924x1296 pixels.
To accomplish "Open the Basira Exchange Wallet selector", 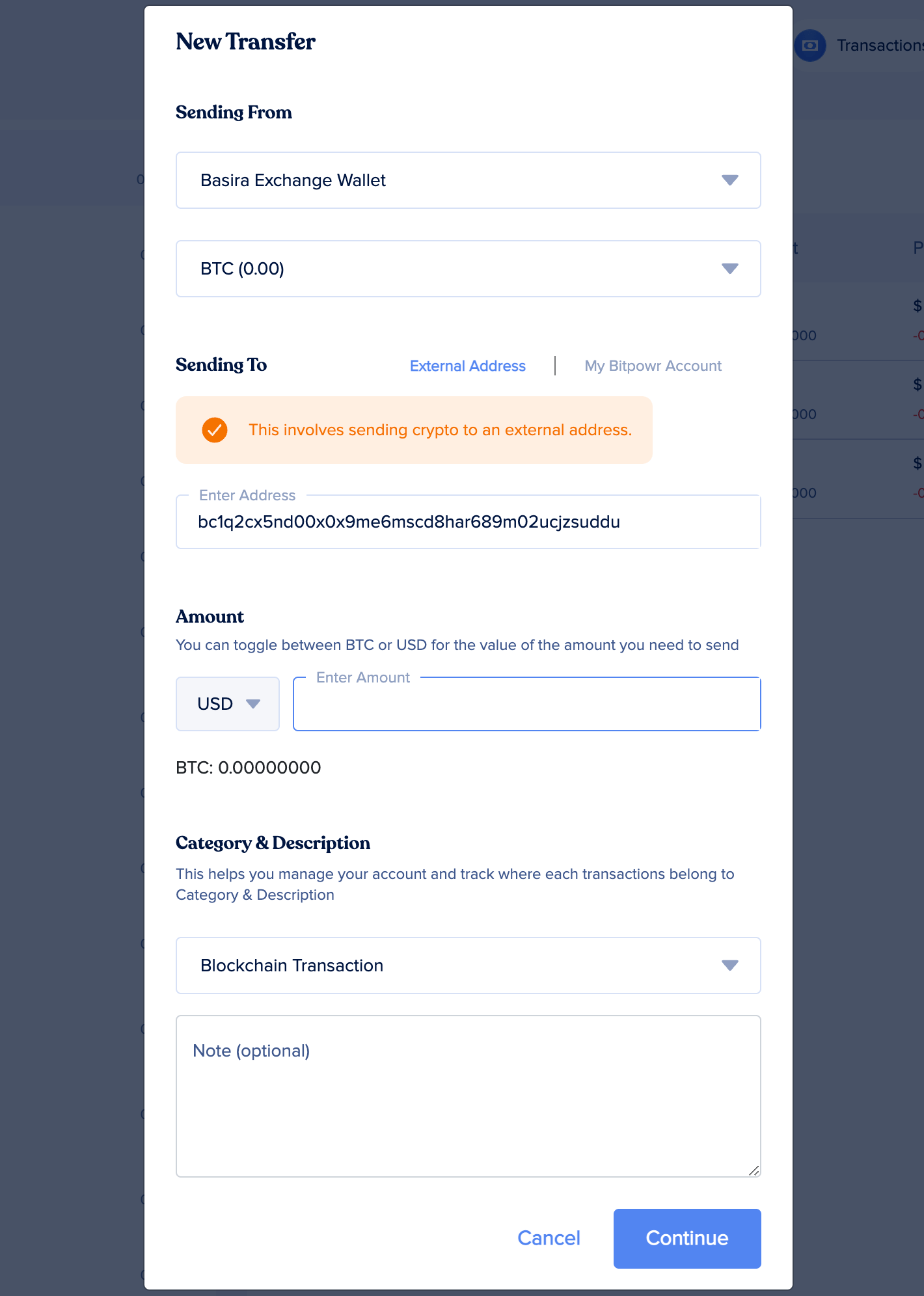I will 469,180.
